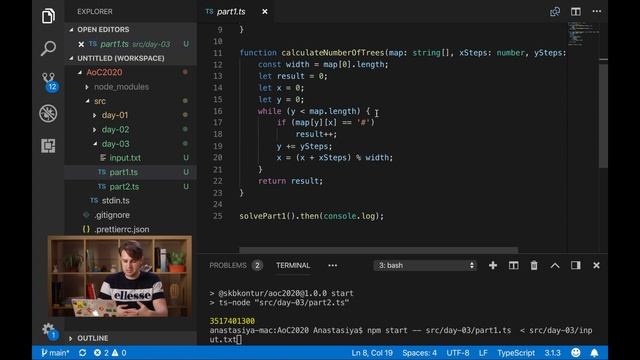Image resolution: width=640 pixels, height=360 pixels.
Task: Open editor More Actions ellipsis menu
Action: tap(596, 11)
